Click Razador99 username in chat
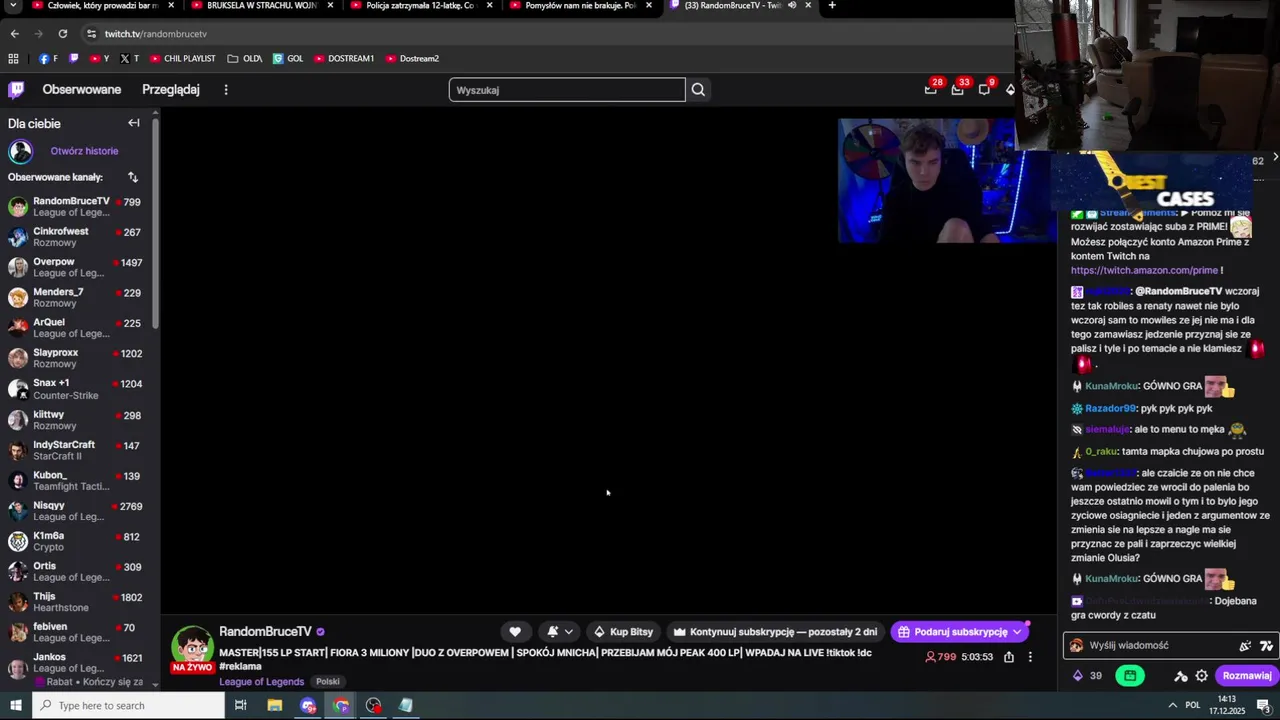This screenshot has height=720, width=1280. click(x=1110, y=409)
